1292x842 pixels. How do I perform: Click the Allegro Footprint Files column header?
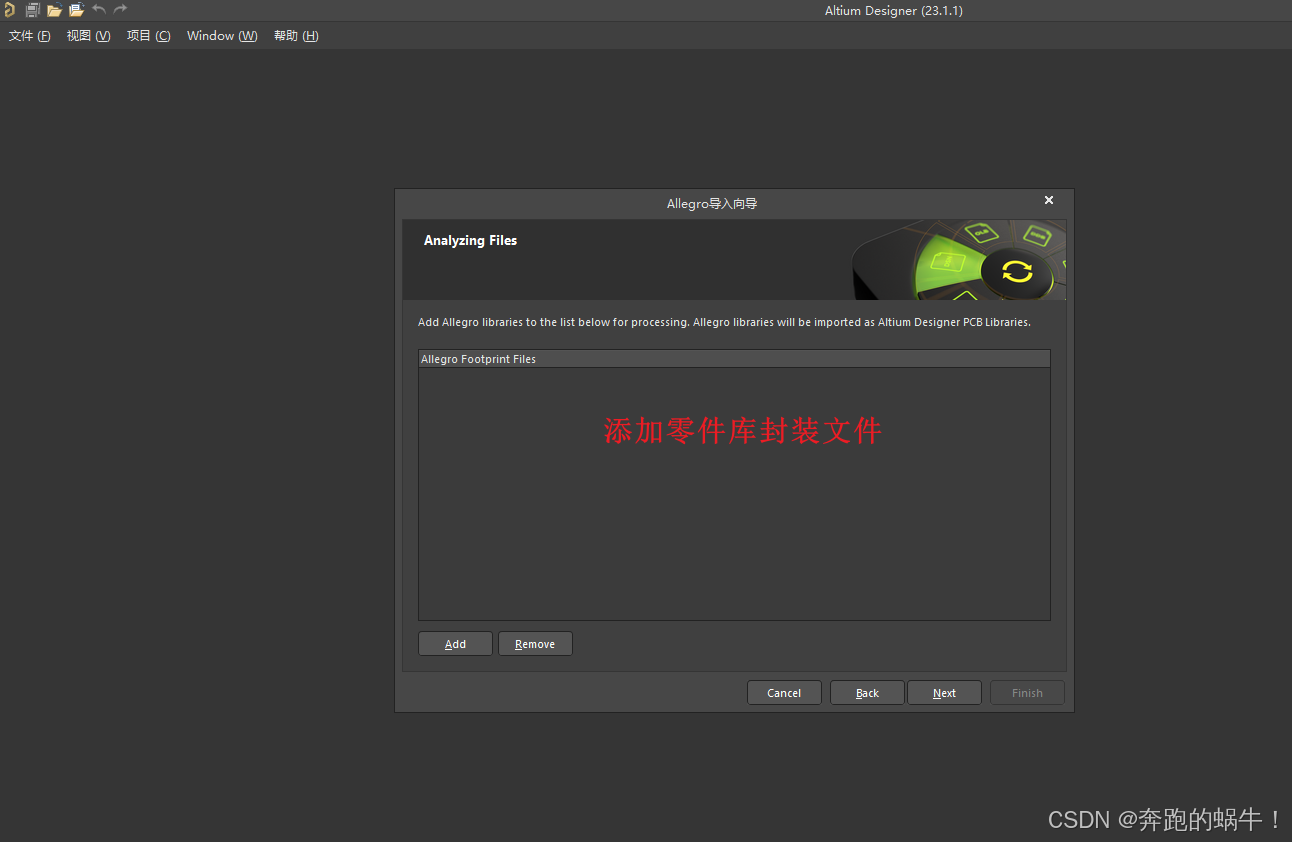[734, 359]
